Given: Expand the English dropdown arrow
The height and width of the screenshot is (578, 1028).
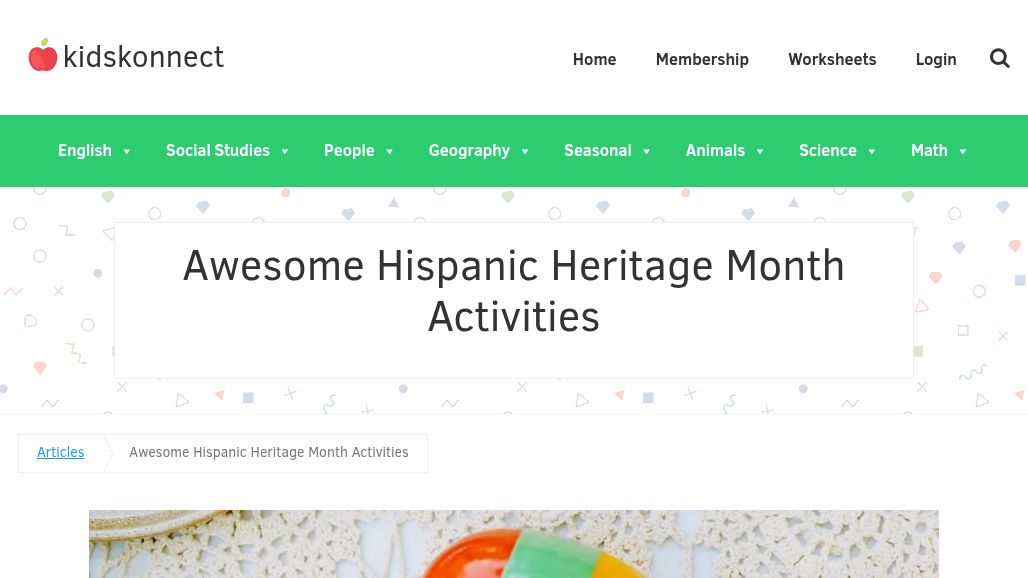Looking at the screenshot, I should click(126, 151).
